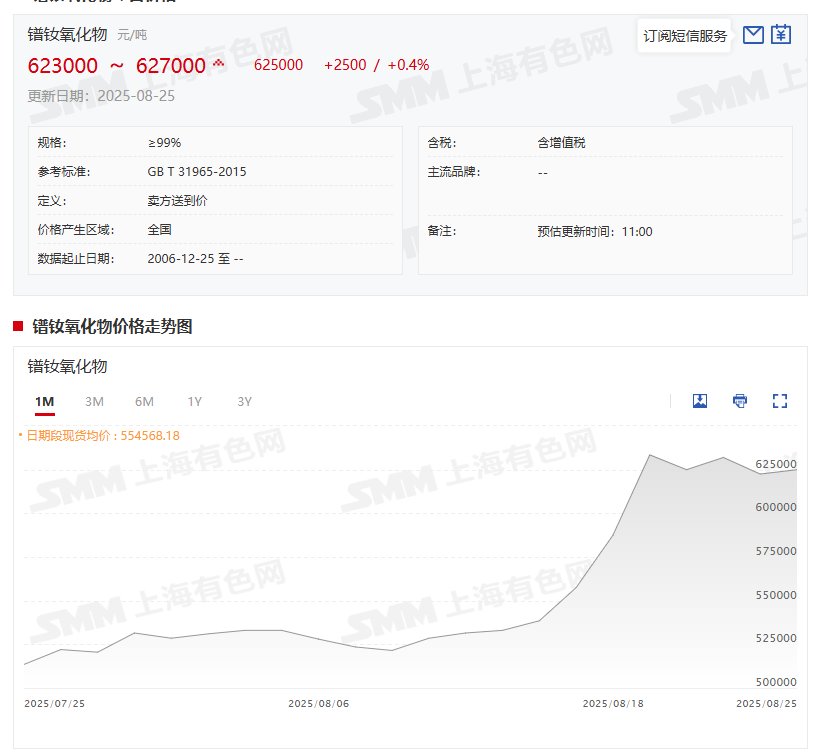The image size is (817, 753).
Task: Show the 1Y price history
Action: tap(194, 402)
